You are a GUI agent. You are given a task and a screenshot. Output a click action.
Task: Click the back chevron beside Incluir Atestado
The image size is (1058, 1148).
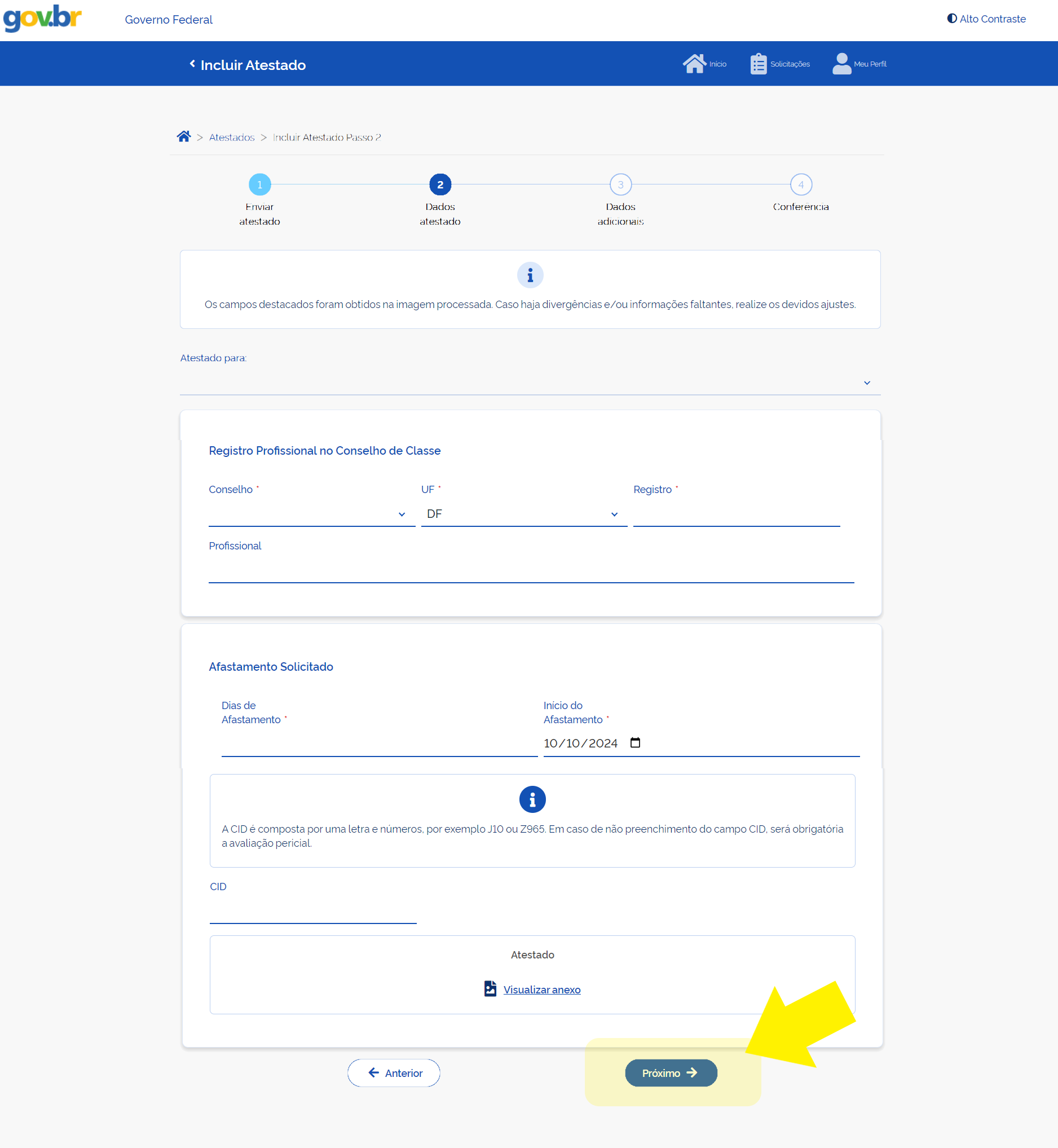pyautogui.click(x=192, y=64)
